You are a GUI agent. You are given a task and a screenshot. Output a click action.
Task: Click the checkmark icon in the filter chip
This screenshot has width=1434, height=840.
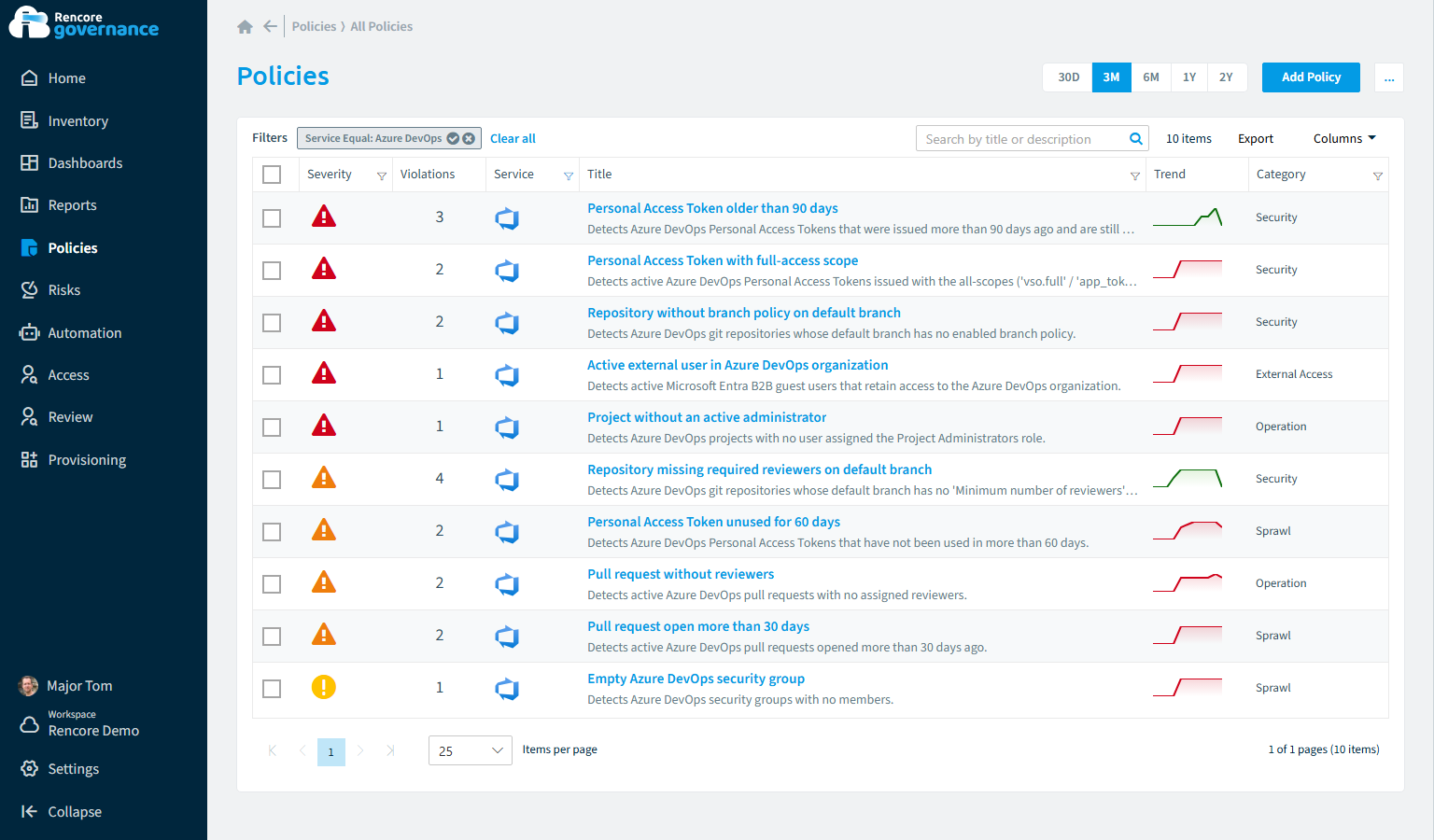pyautogui.click(x=453, y=138)
